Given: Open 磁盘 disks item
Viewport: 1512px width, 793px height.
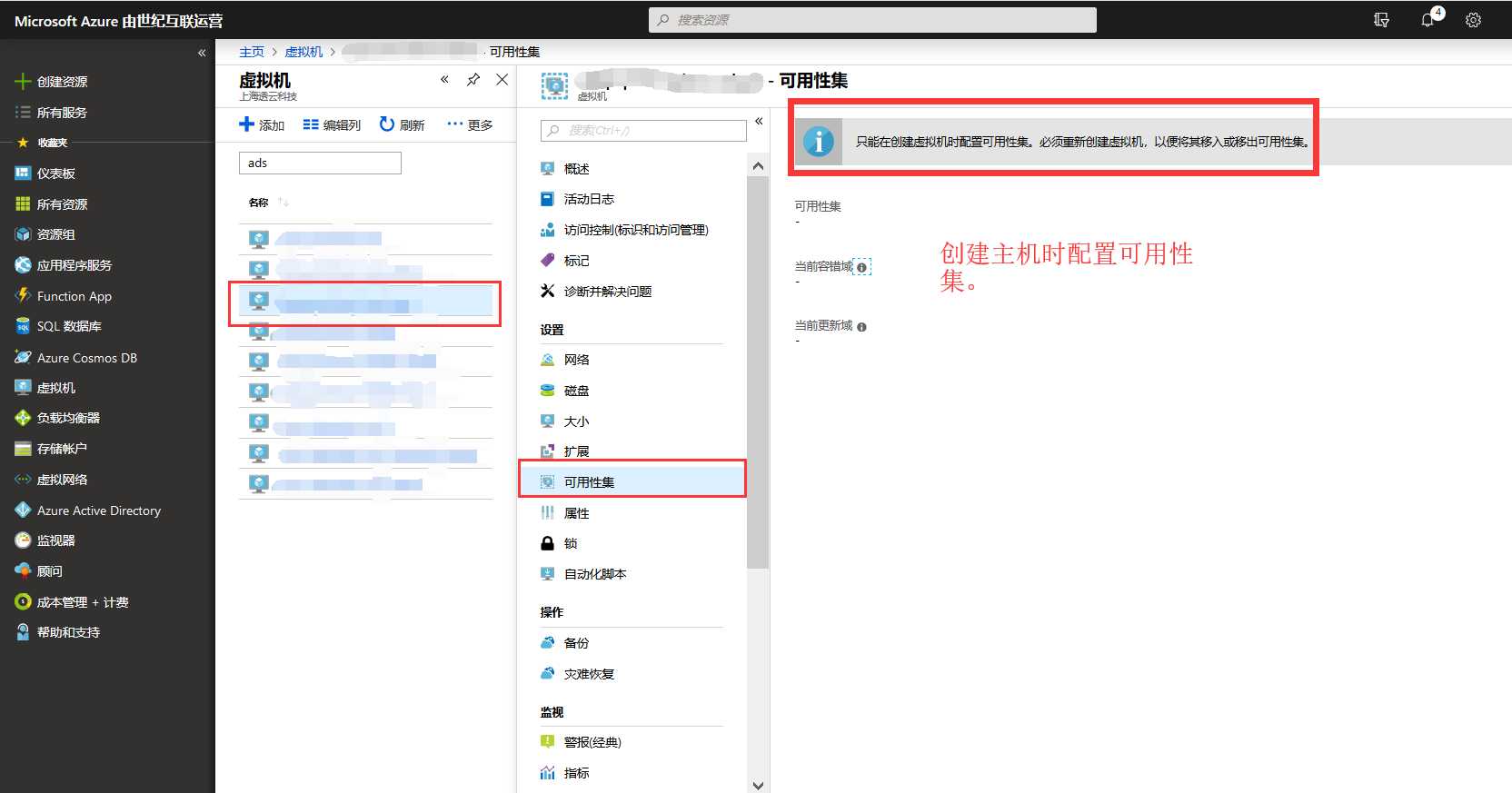Looking at the screenshot, I should pyautogui.click(x=576, y=391).
